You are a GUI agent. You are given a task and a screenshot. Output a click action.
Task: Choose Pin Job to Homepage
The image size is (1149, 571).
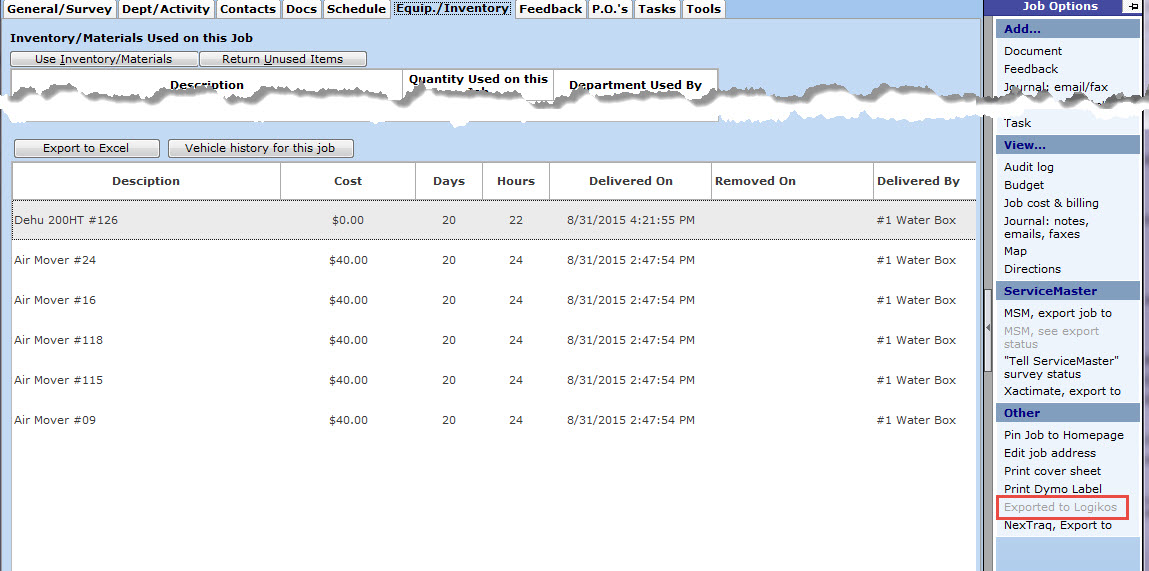[1063, 435]
